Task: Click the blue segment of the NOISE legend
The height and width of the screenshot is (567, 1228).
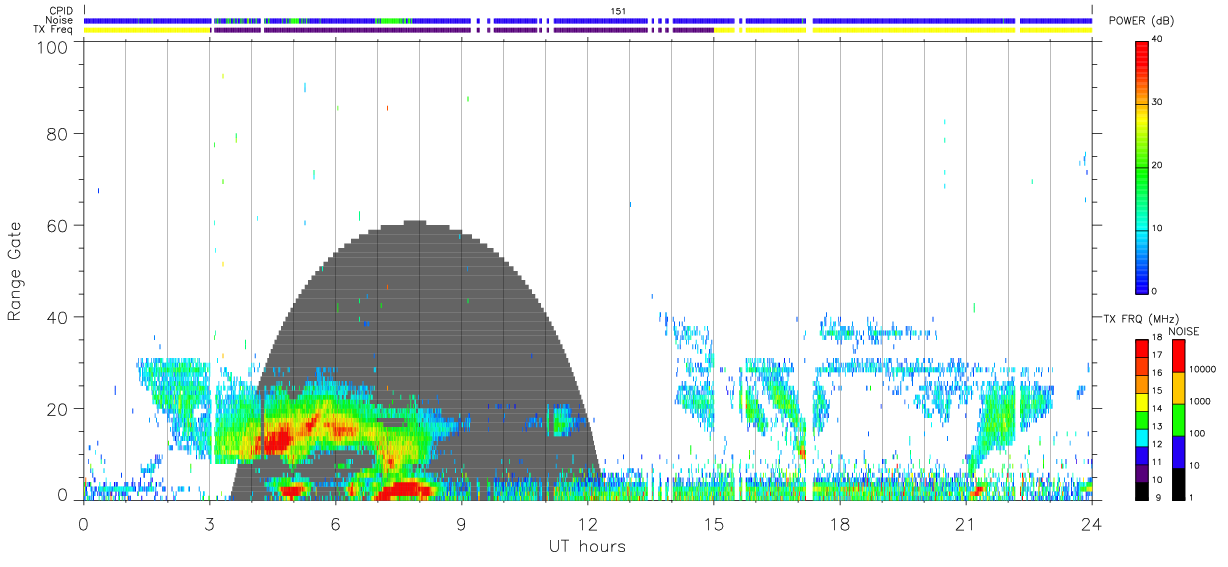Action: pyautogui.click(x=1179, y=452)
